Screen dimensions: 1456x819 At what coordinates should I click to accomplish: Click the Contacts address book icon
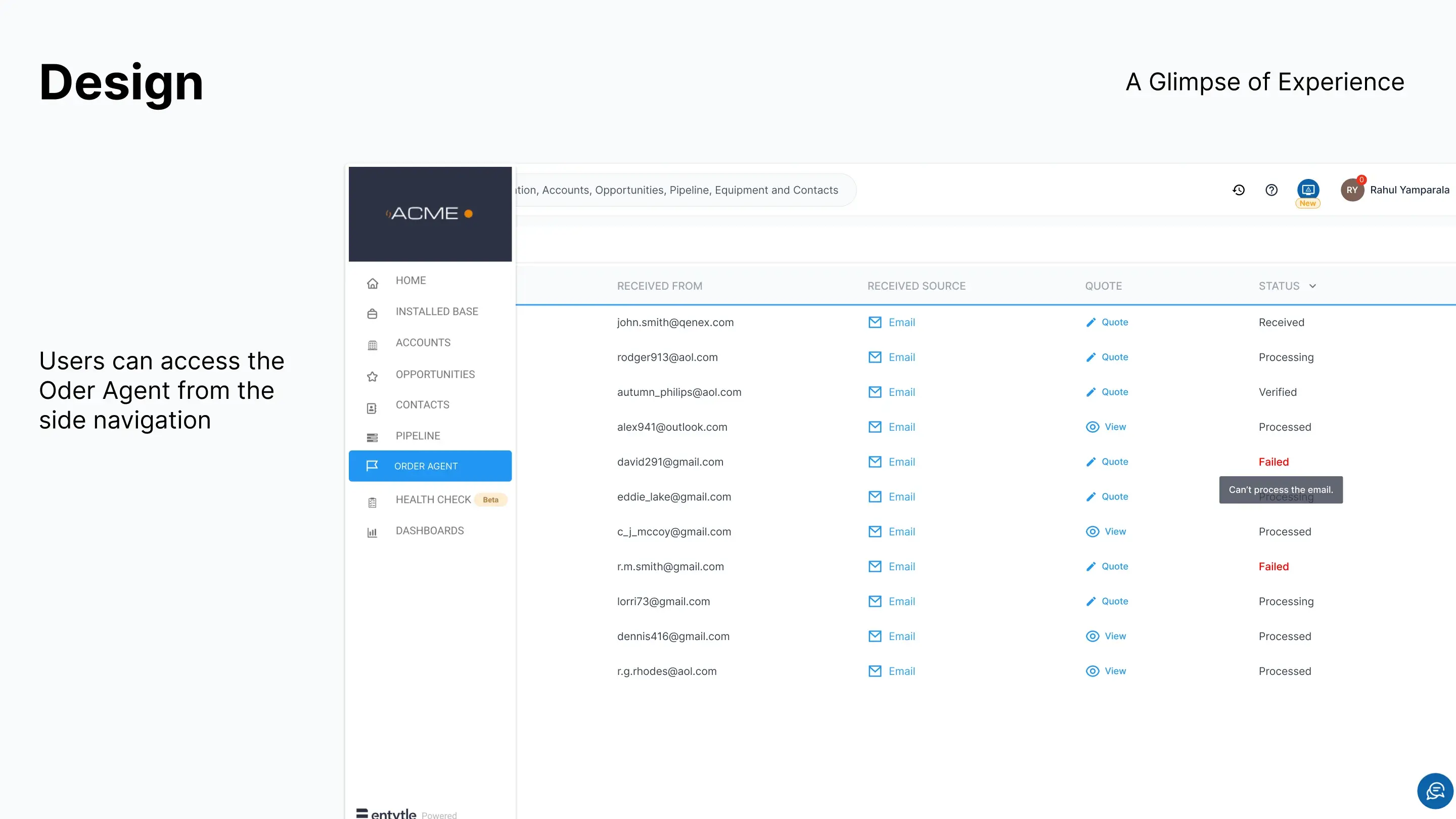[372, 407]
